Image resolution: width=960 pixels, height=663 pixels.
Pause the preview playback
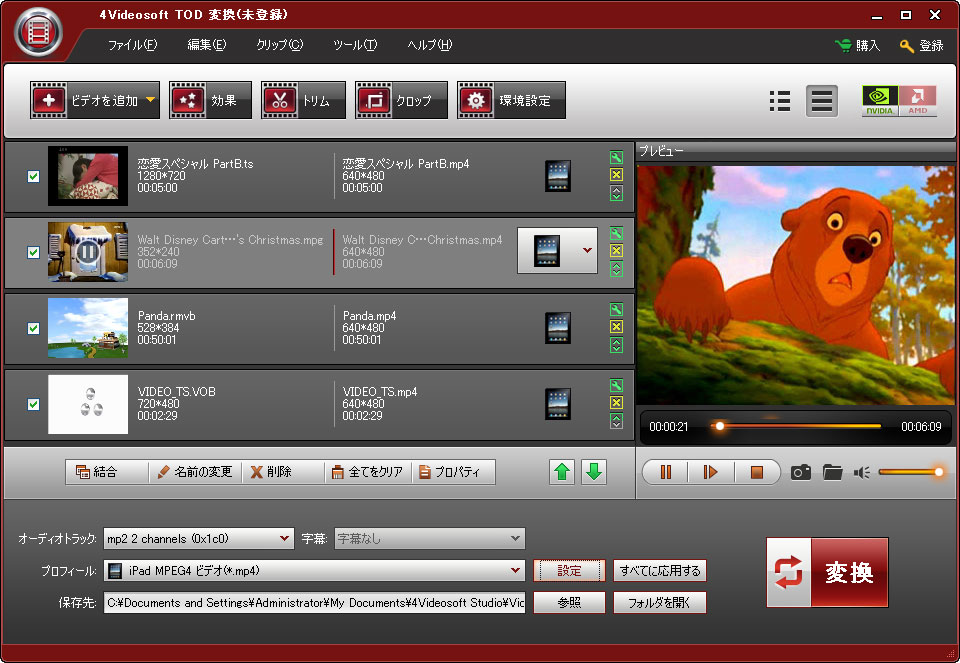coord(665,472)
